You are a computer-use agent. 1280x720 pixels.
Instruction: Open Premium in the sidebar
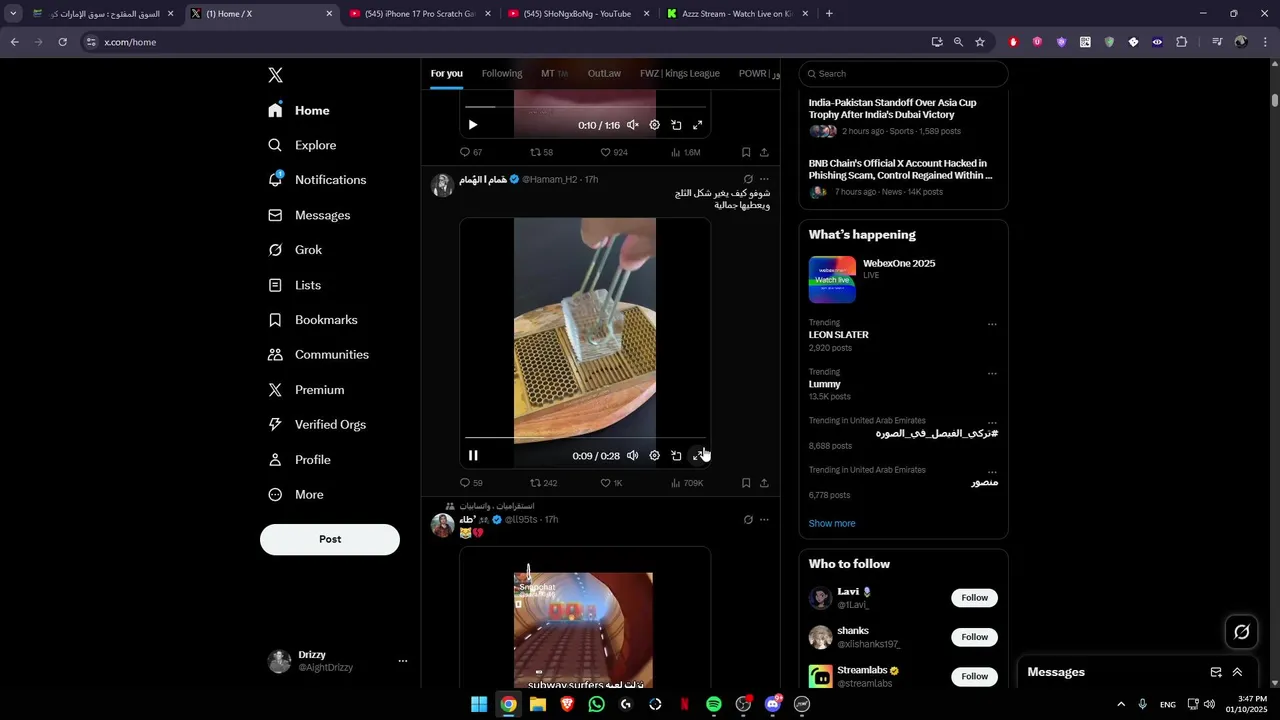[x=306, y=390]
